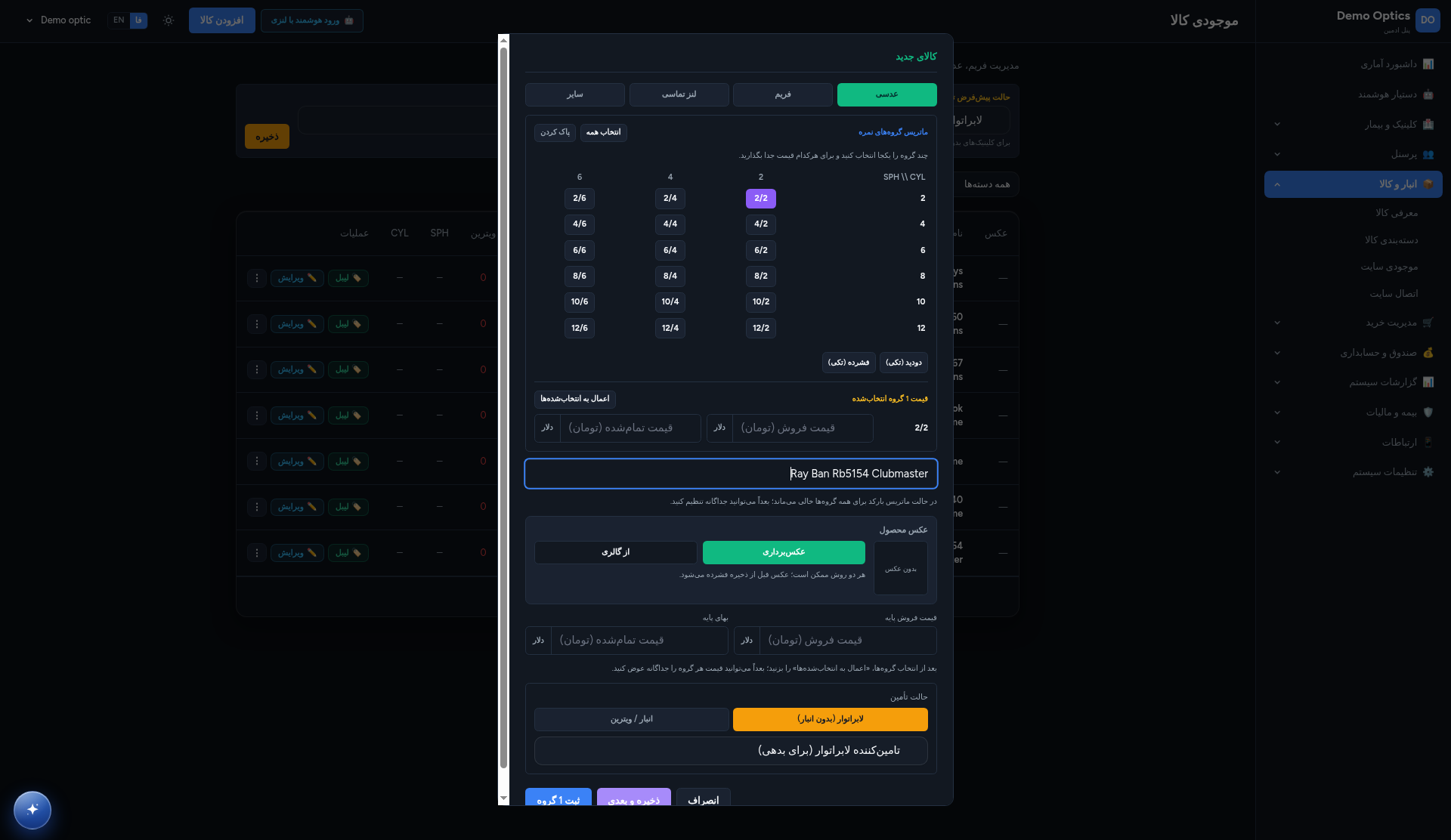Image resolution: width=1451 pixels, height=840 pixels.
Task: Select the 4/4 matrix group
Action: [x=670, y=224]
